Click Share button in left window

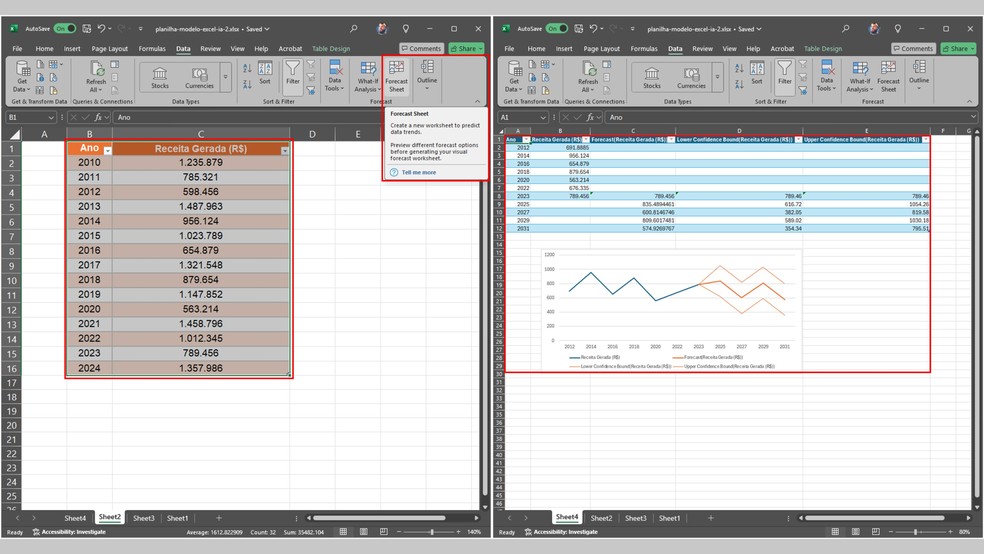pyautogui.click(x=466, y=48)
